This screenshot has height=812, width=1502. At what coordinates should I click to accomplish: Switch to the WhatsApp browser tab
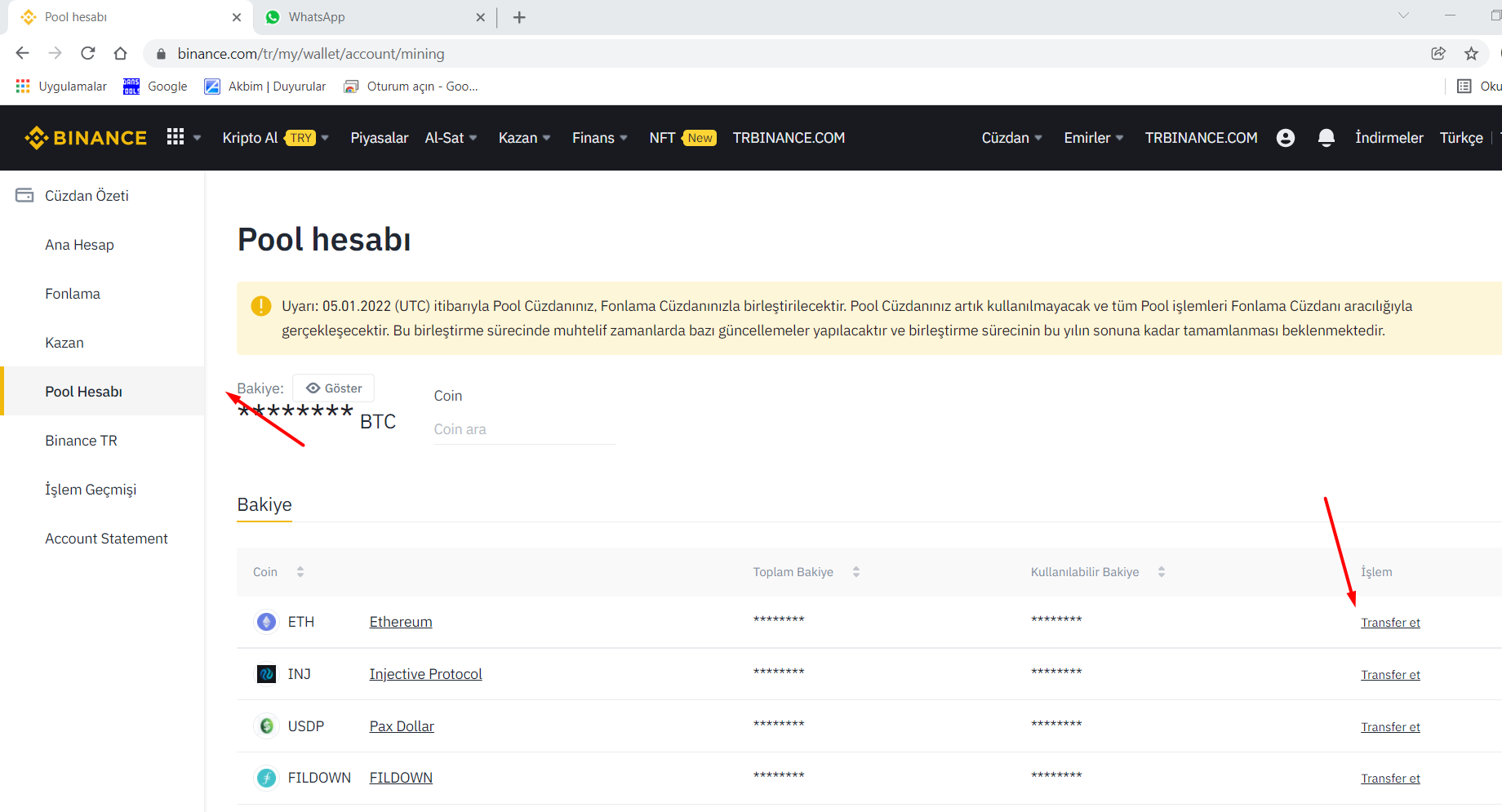pyautogui.click(x=375, y=17)
